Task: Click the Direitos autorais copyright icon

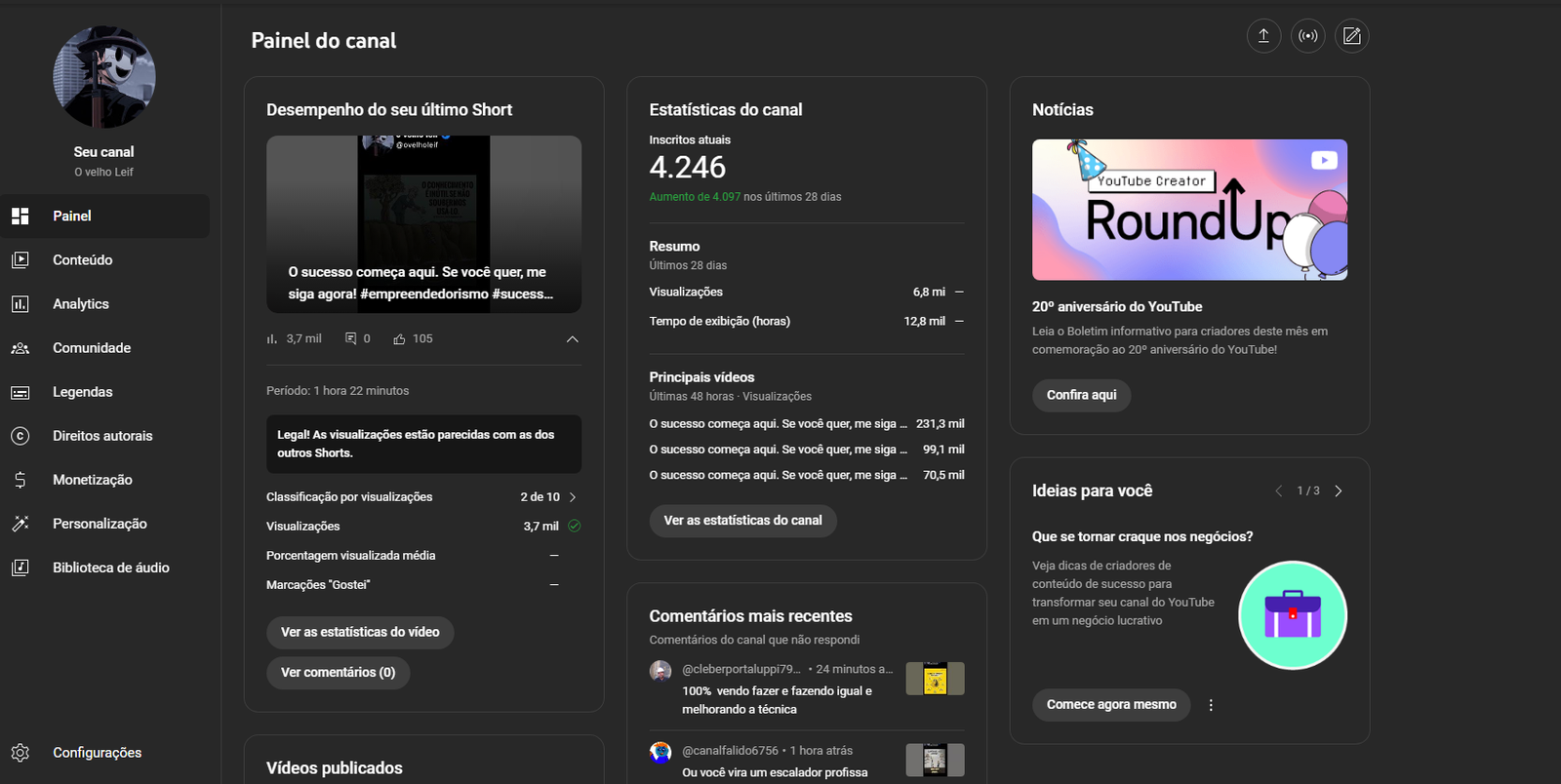Action: (x=20, y=436)
